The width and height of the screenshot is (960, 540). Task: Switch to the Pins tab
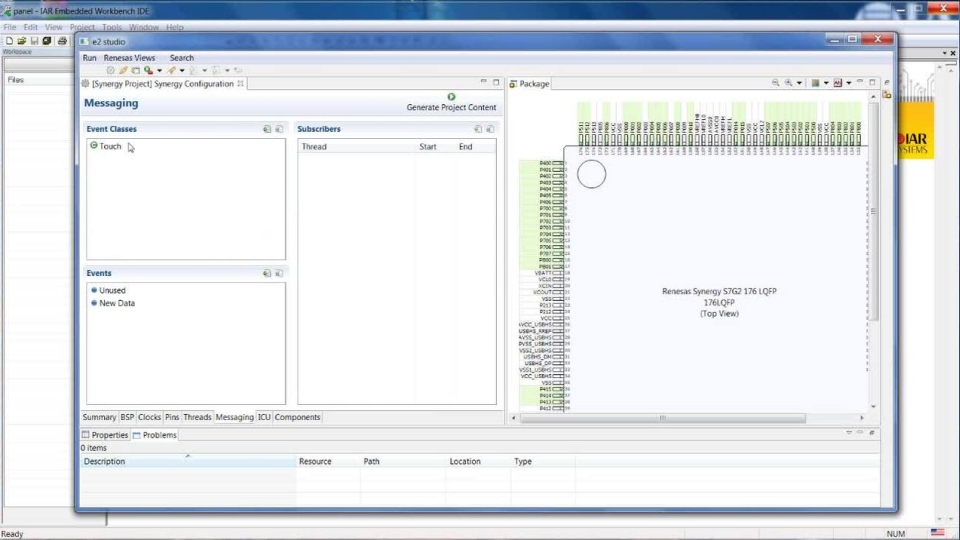click(x=172, y=417)
